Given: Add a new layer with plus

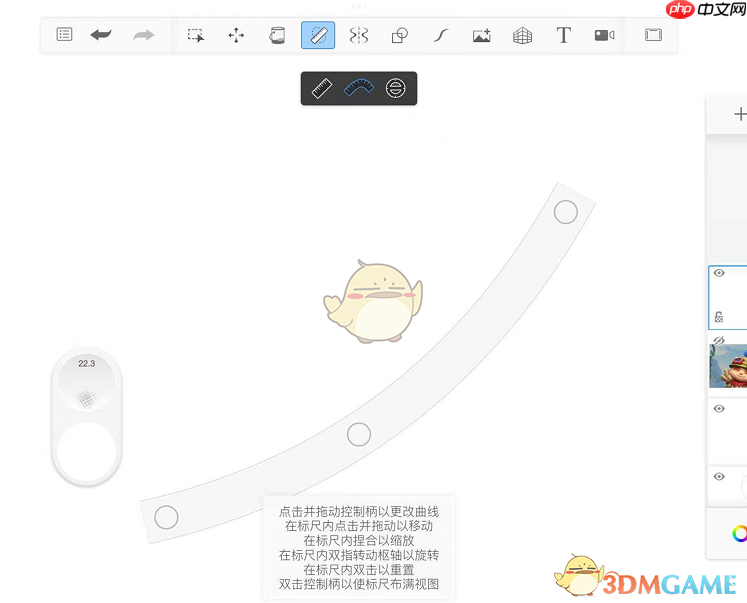Looking at the screenshot, I should coord(740,114).
